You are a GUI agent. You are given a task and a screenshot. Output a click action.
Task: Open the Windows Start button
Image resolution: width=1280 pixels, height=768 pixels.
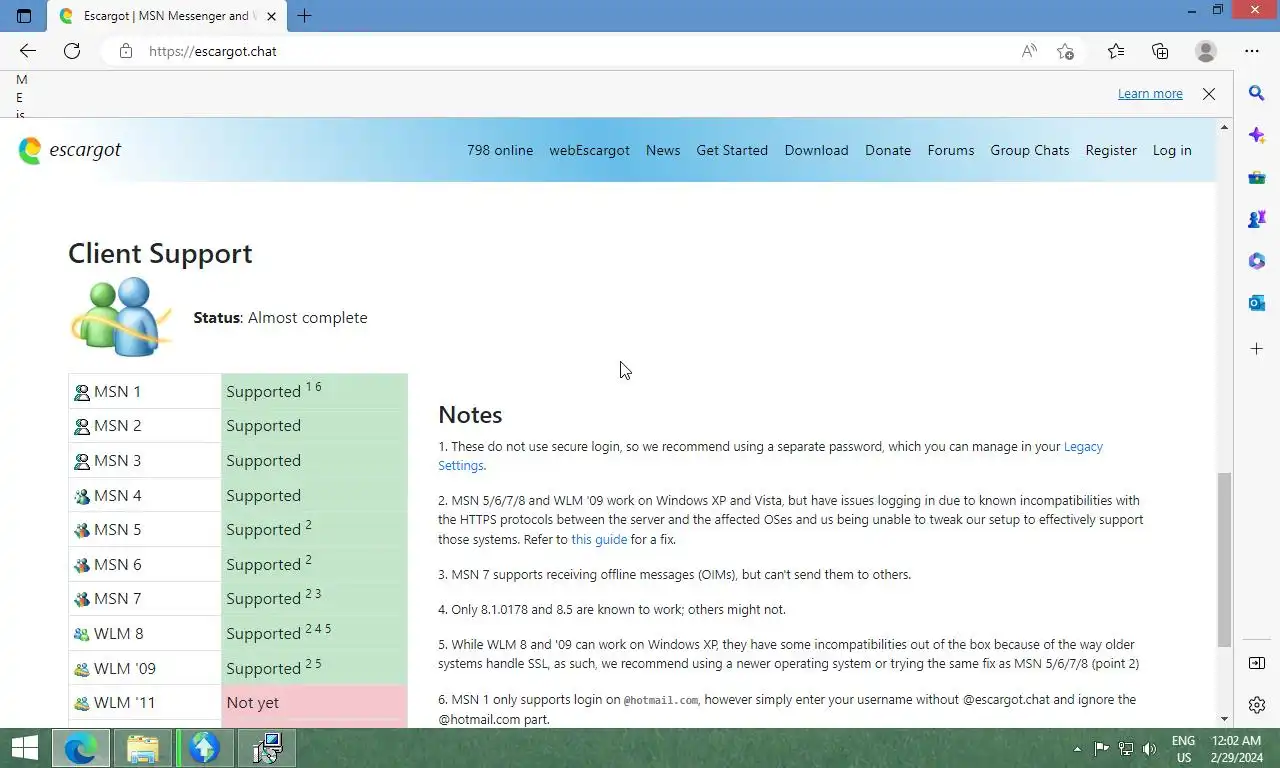[24, 748]
